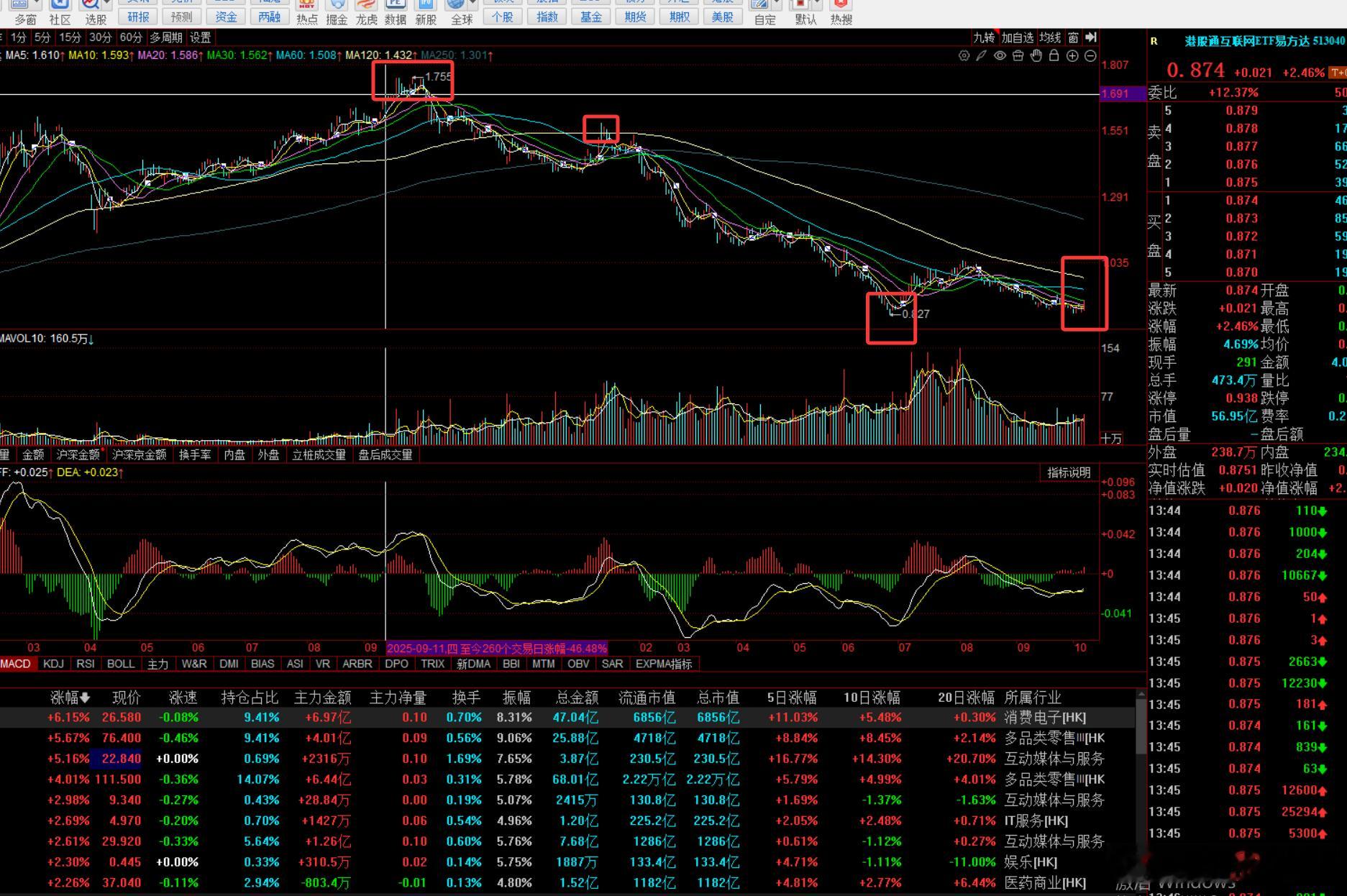Zoom in chart with plus icon
This screenshot has width=1347, height=896.
coord(1072,56)
